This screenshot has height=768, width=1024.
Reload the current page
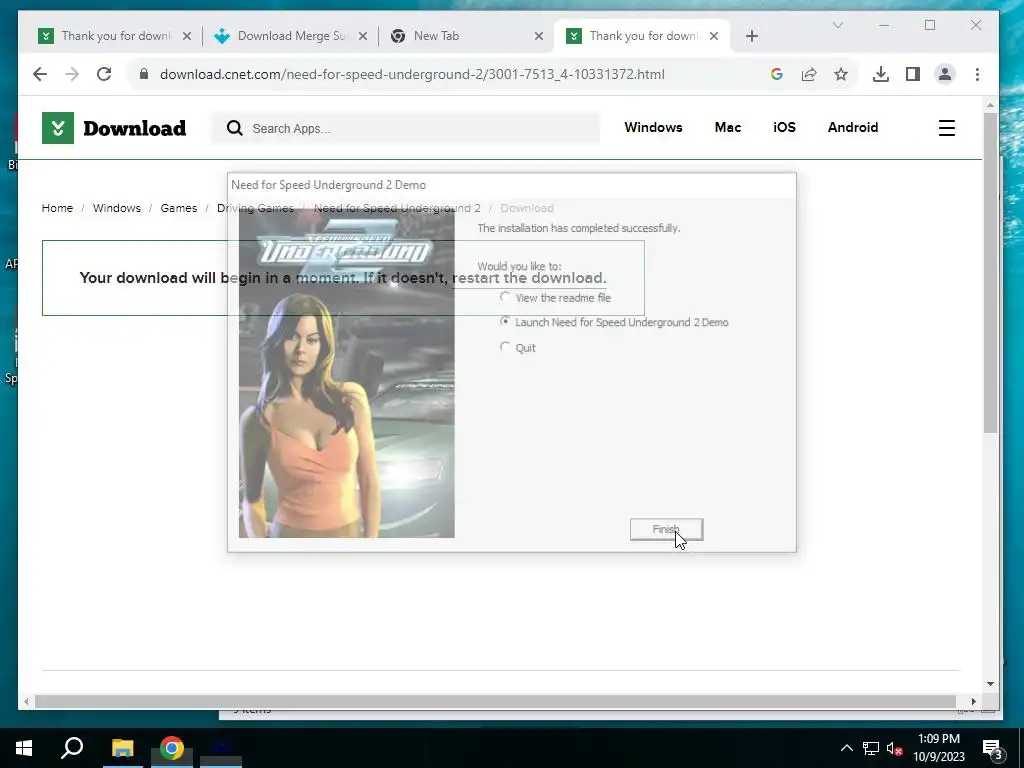[x=104, y=74]
